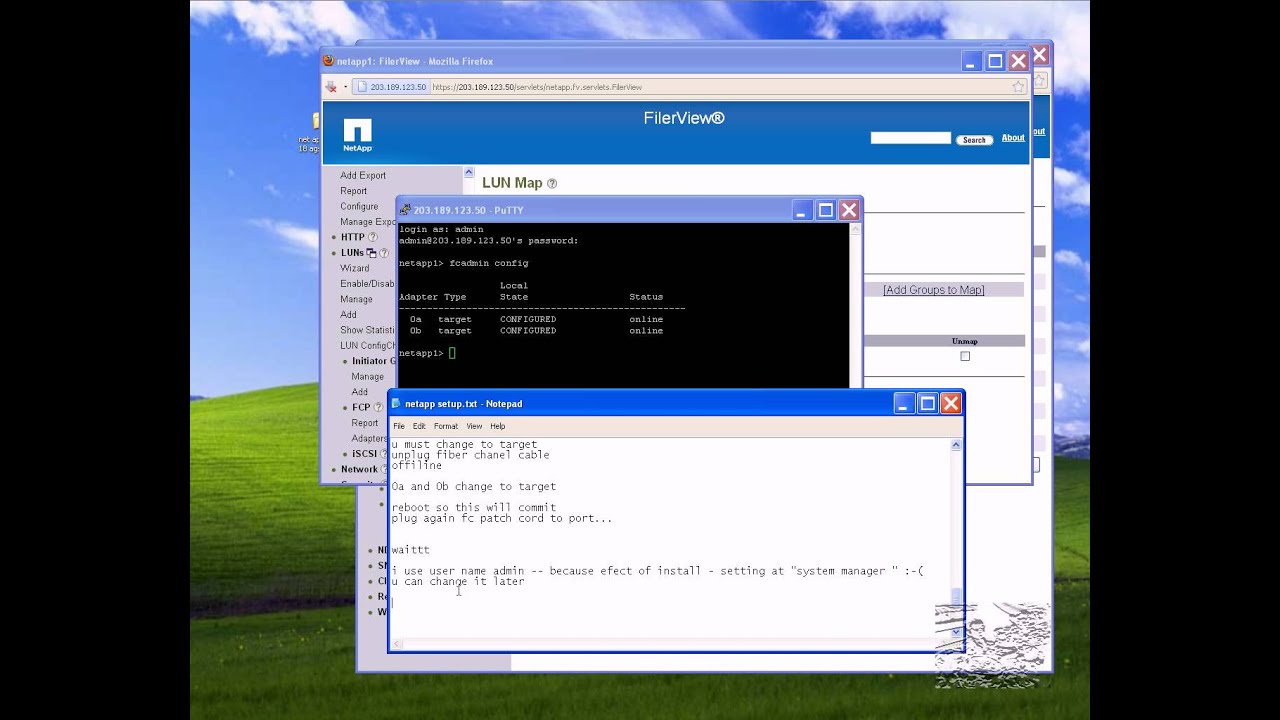
Task: Click the help icon next to LUNs
Action: coord(383,253)
